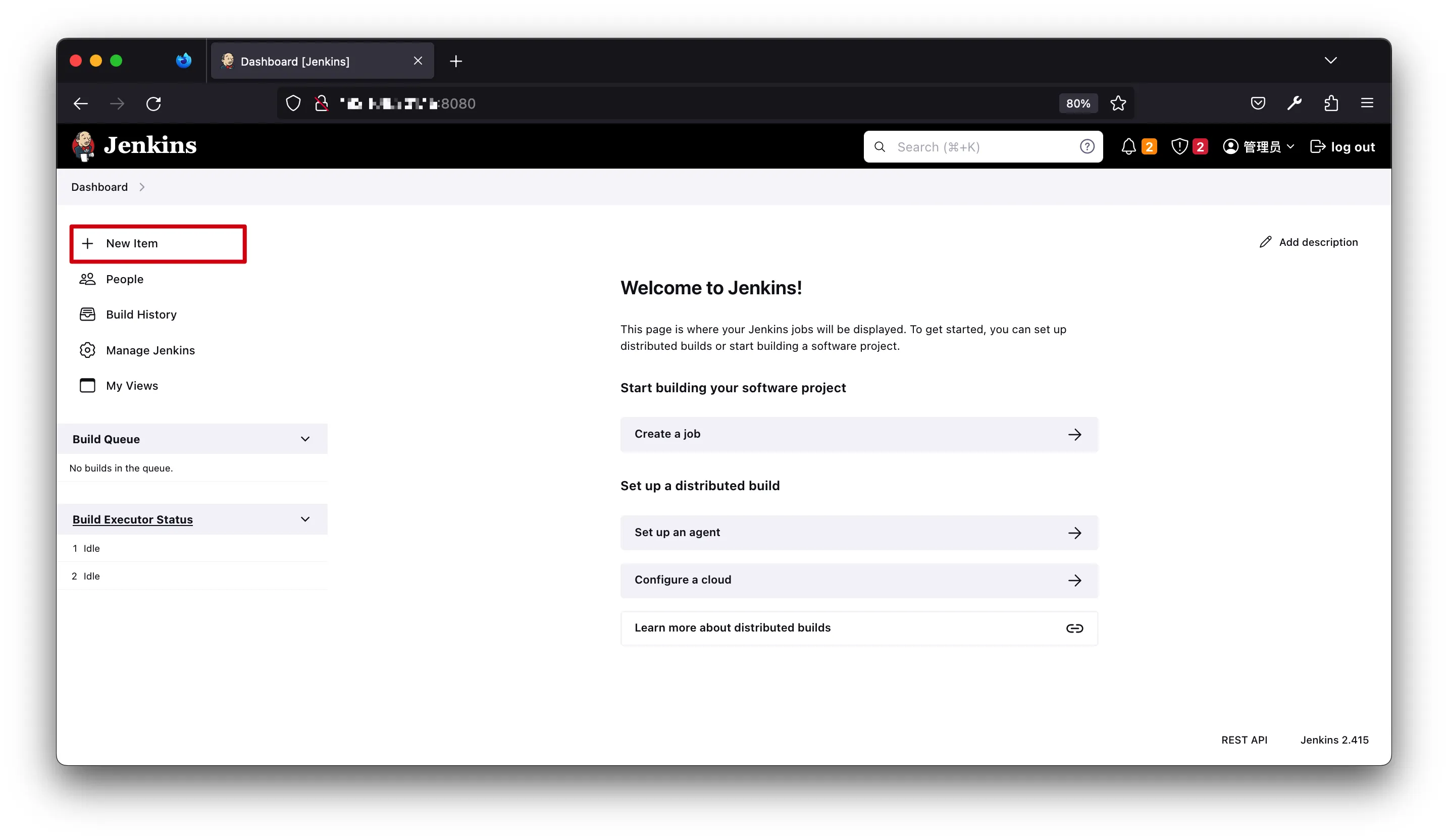Click Set up an agent
The height and width of the screenshot is (840, 1448).
tap(859, 533)
